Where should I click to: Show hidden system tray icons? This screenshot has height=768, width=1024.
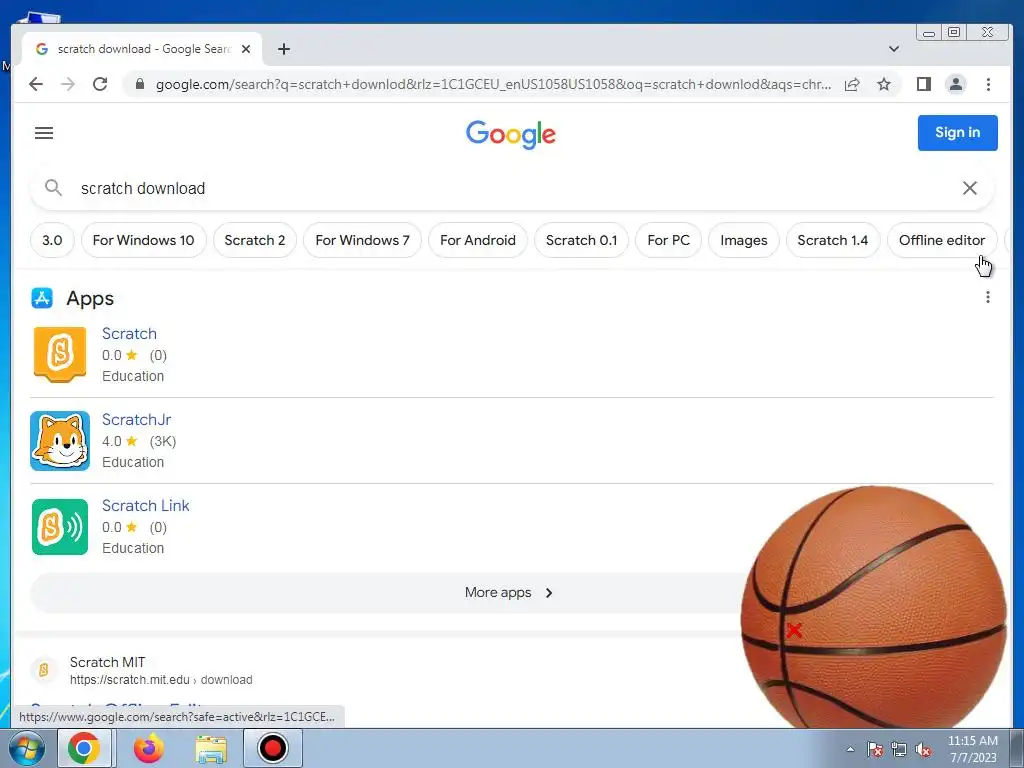click(850, 749)
